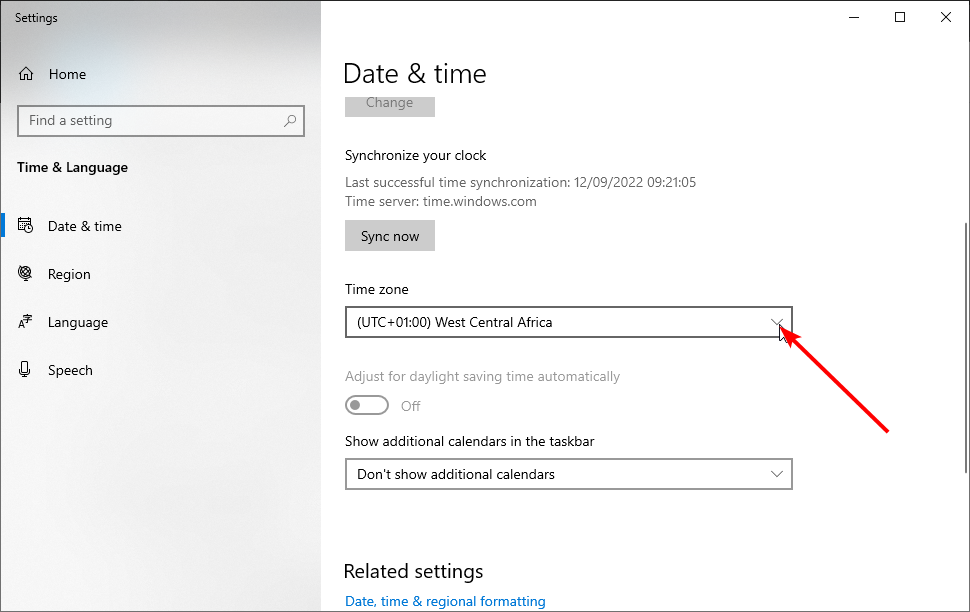The height and width of the screenshot is (612, 970).
Task: Click the vertical scrollbar thumb
Action: point(966,347)
